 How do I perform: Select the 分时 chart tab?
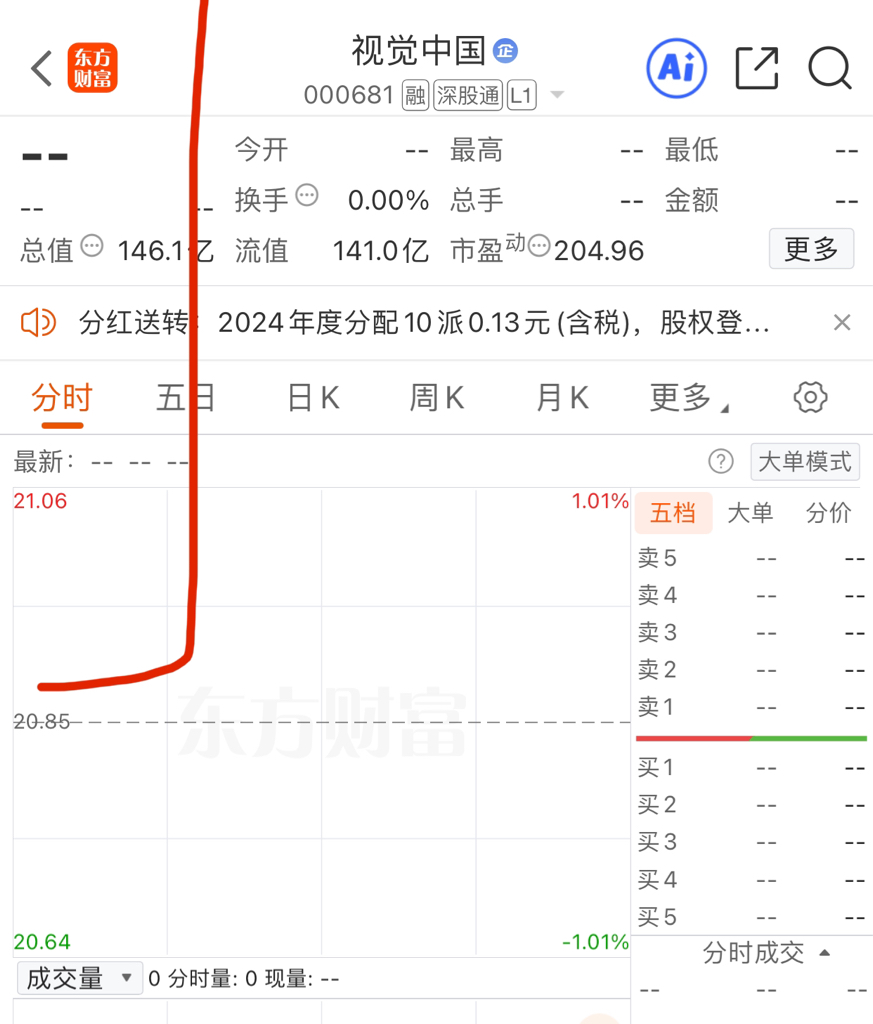coord(62,398)
